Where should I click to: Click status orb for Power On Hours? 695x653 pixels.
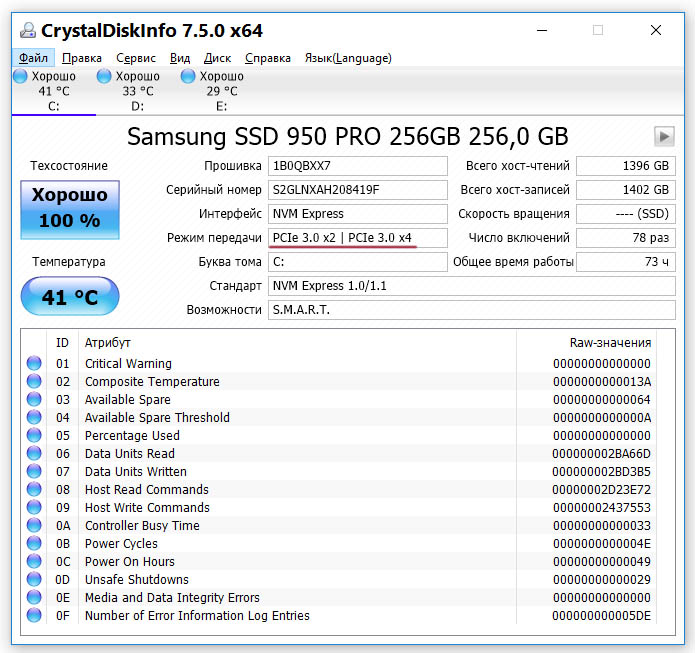pyautogui.click(x=34, y=561)
